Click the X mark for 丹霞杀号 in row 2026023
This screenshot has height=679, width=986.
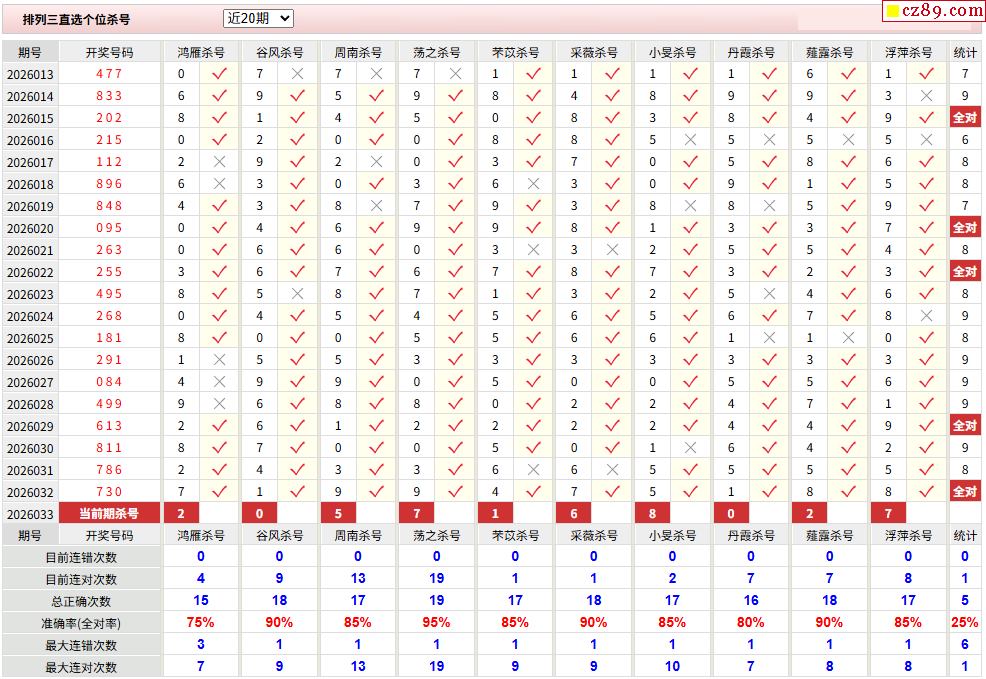tap(769, 294)
